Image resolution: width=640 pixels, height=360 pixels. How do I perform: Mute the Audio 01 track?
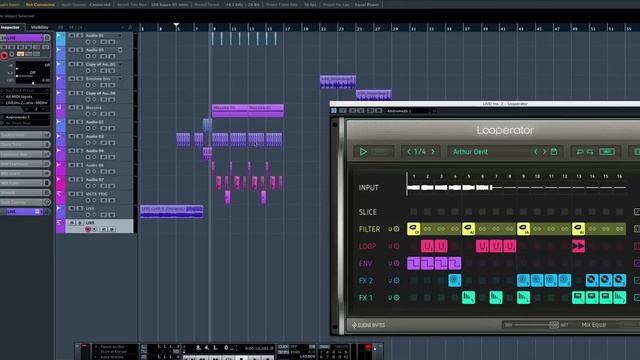(72, 36)
